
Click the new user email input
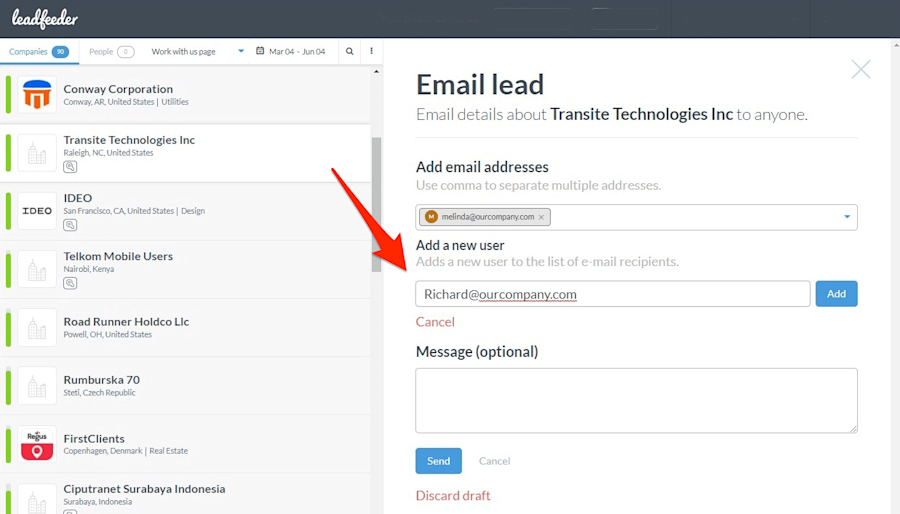pyautogui.click(x=612, y=294)
